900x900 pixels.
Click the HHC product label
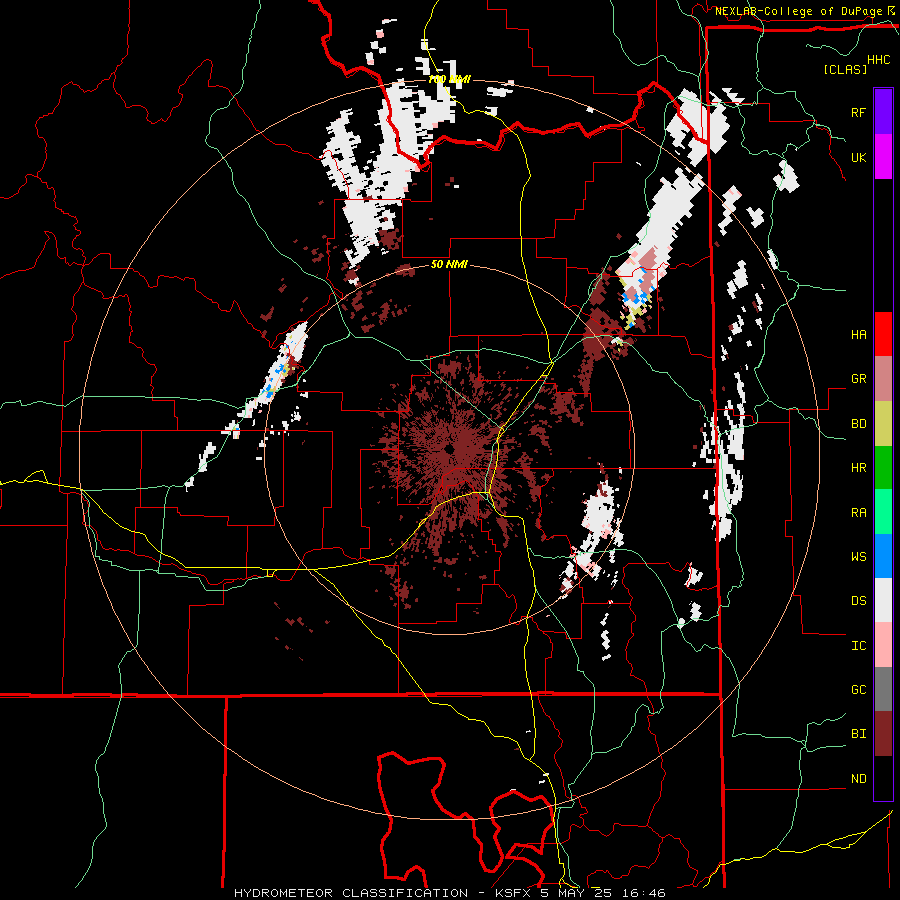coord(879,60)
